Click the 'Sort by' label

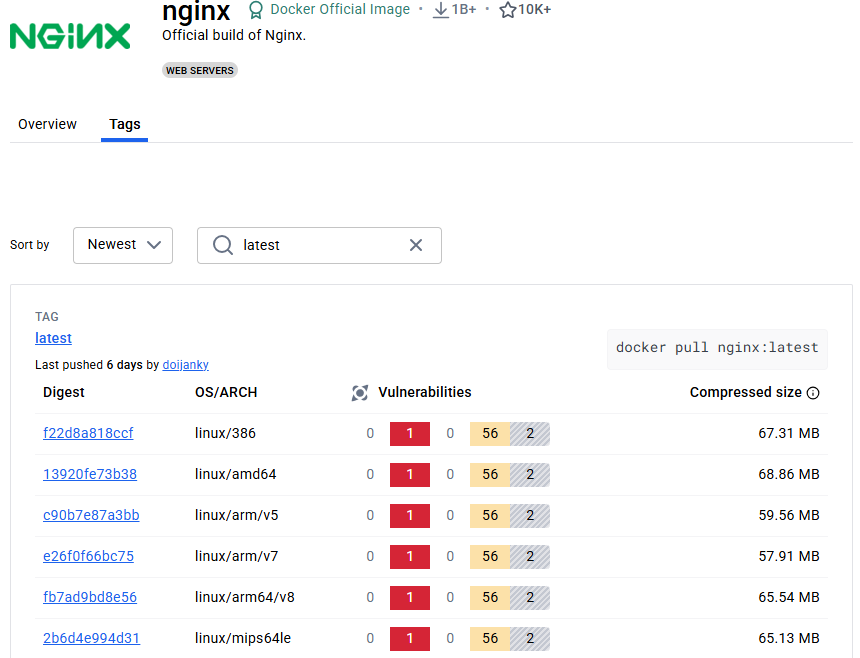click(30, 245)
